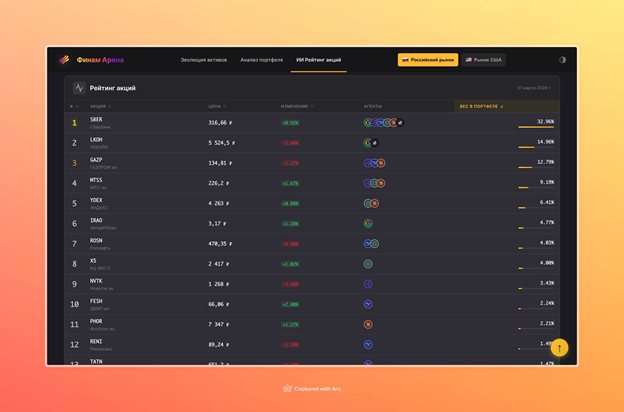Sort table by the Акция column
The width and height of the screenshot is (624, 412).
click(100, 106)
